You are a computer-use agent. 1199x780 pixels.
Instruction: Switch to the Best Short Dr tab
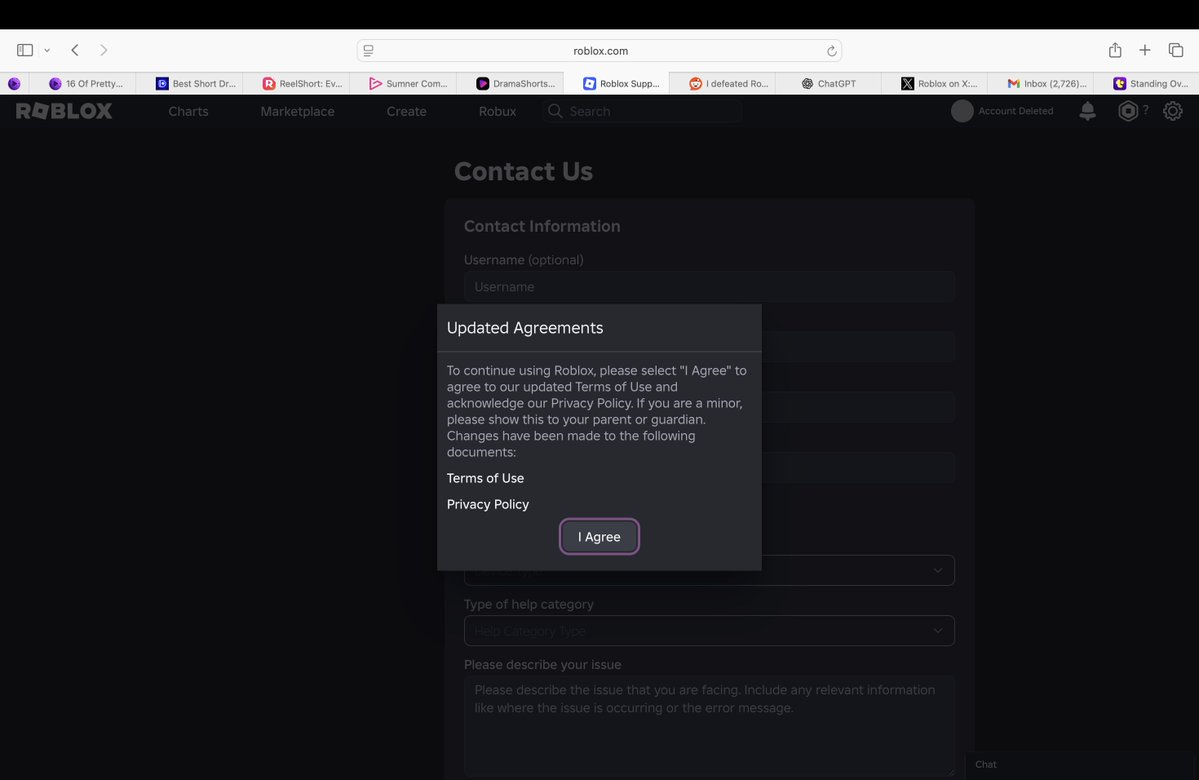pos(190,83)
